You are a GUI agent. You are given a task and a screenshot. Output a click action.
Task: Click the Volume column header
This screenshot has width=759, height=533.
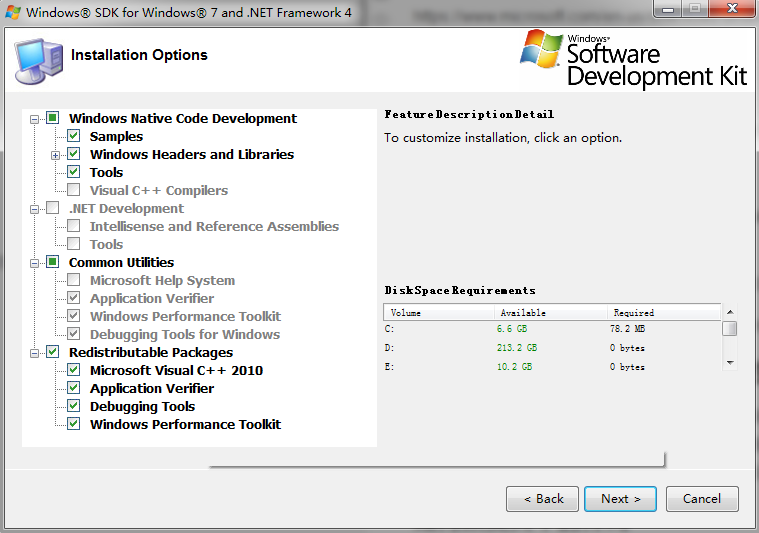pos(439,313)
